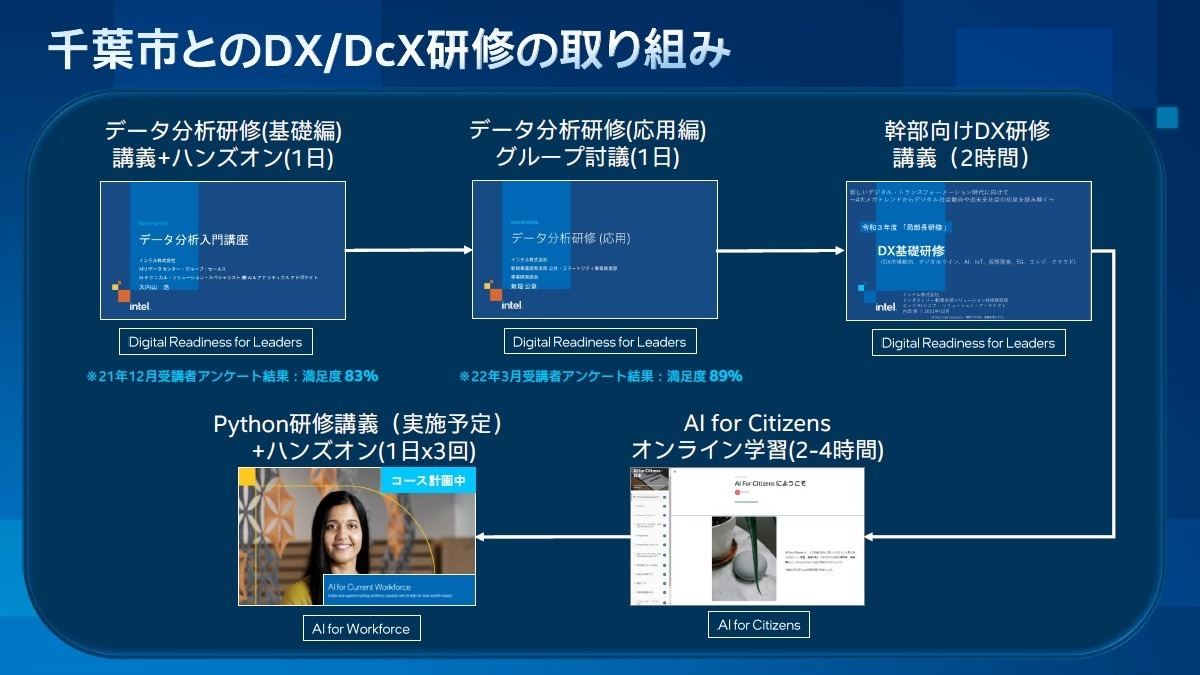Click the slide title 千葉市とのDX/DcX研修の取り組み

388,52
